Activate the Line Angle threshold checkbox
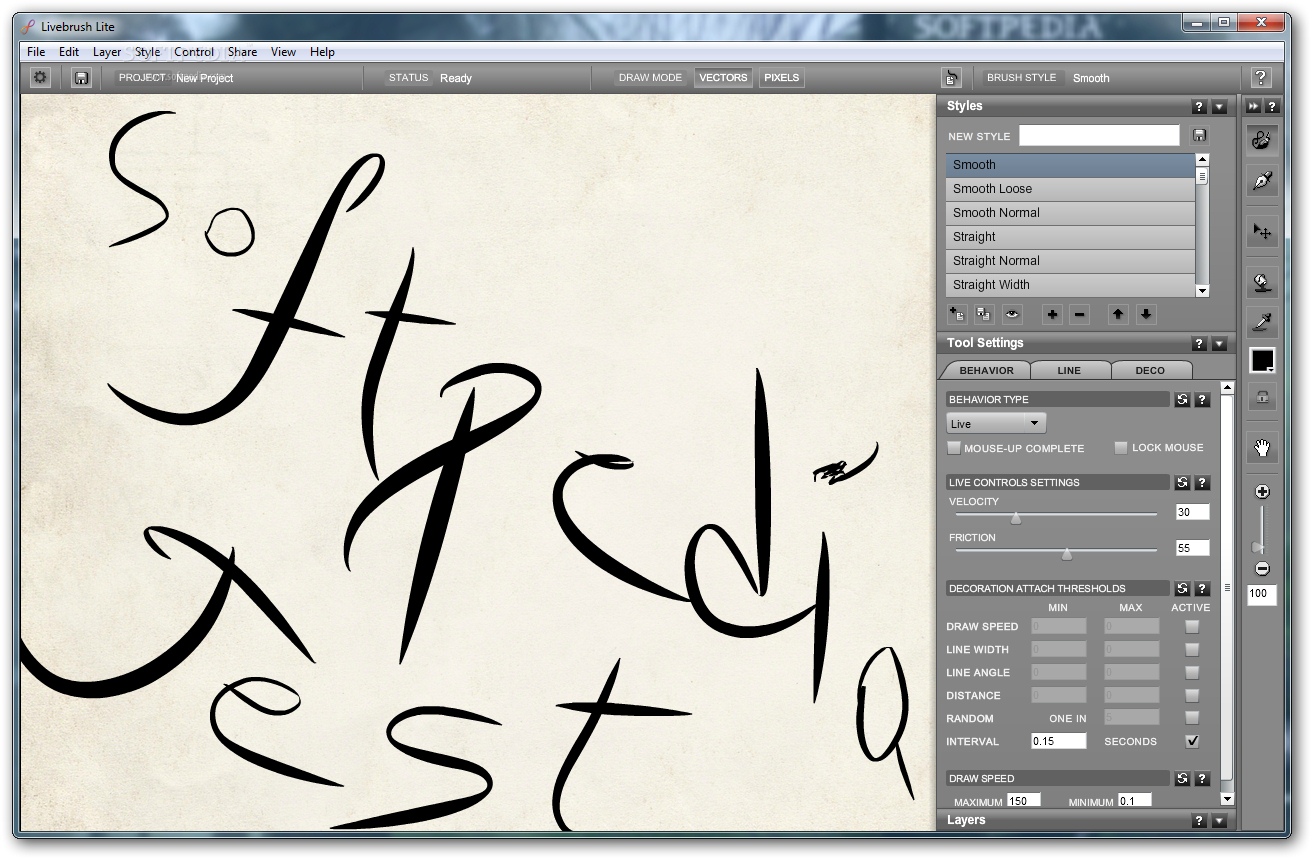The width and height of the screenshot is (1312, 859). coord(1192,672)
